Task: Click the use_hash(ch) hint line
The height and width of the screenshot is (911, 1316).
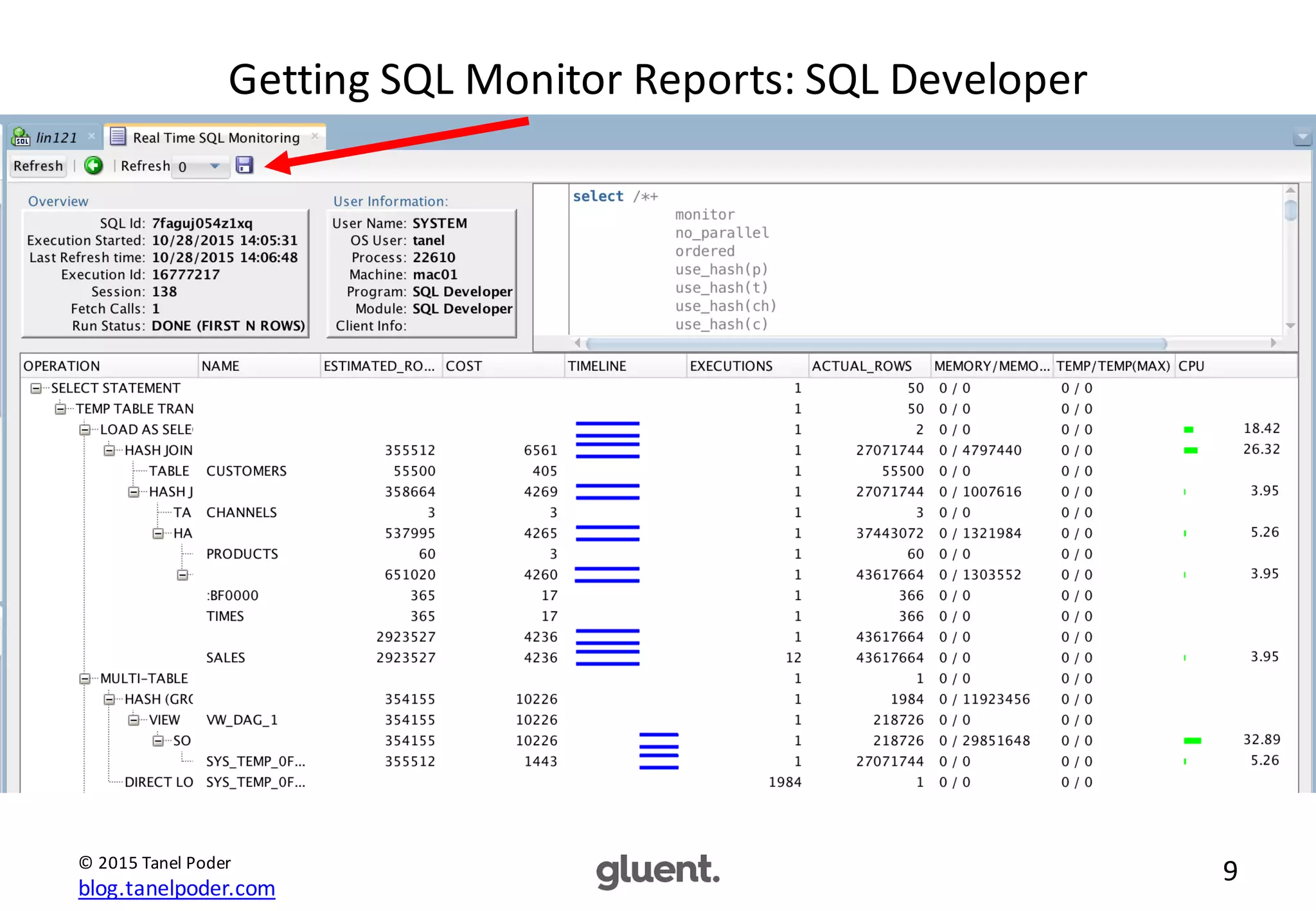Action: pos(726,306)
